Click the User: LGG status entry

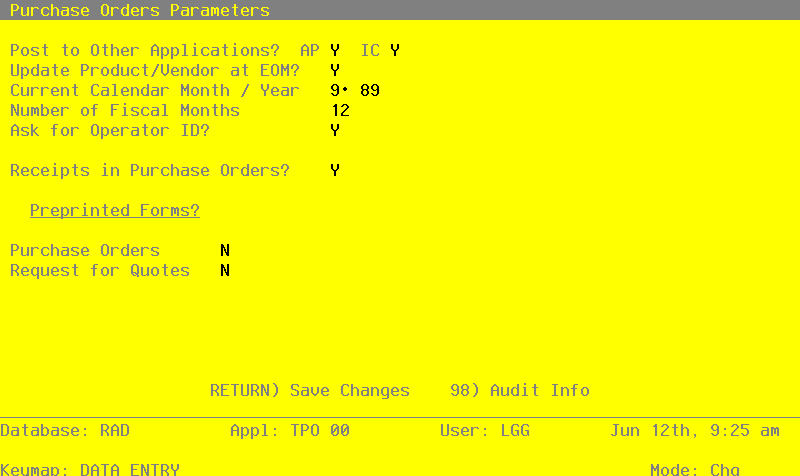click(x=485, y=431)
